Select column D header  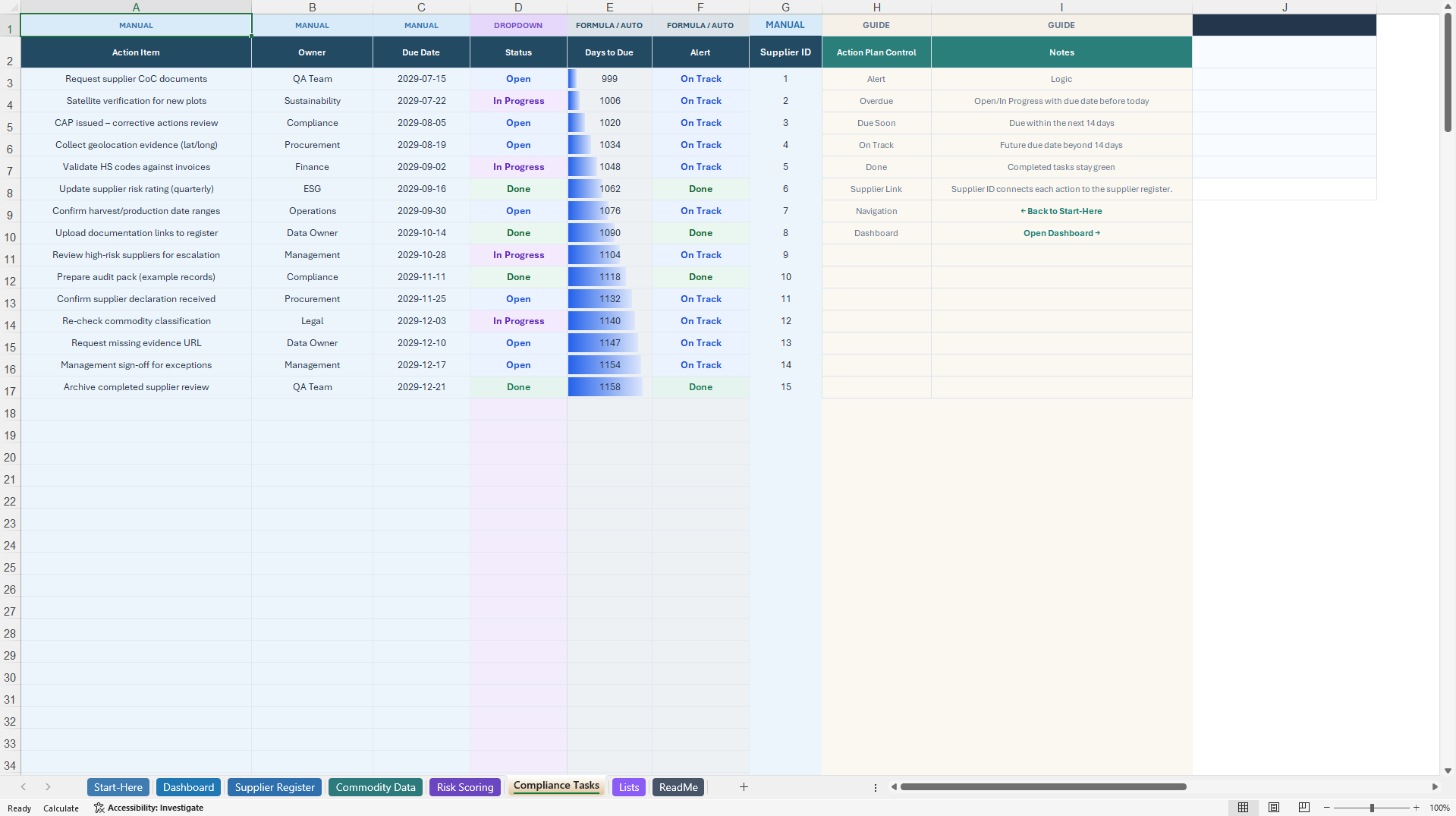click(x=518, y=7)
